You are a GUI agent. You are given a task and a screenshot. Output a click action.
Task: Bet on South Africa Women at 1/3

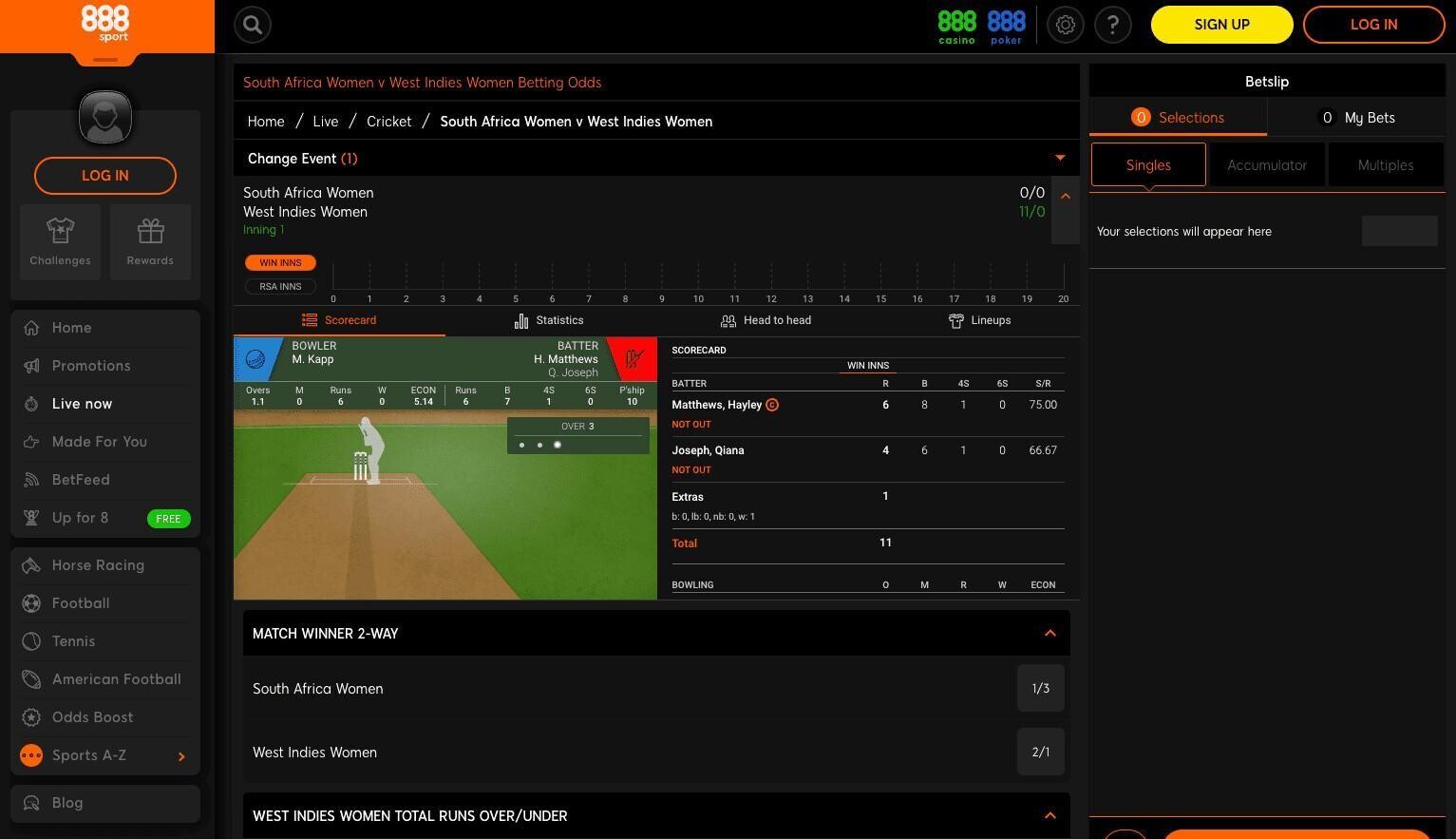coord(1041,688)
